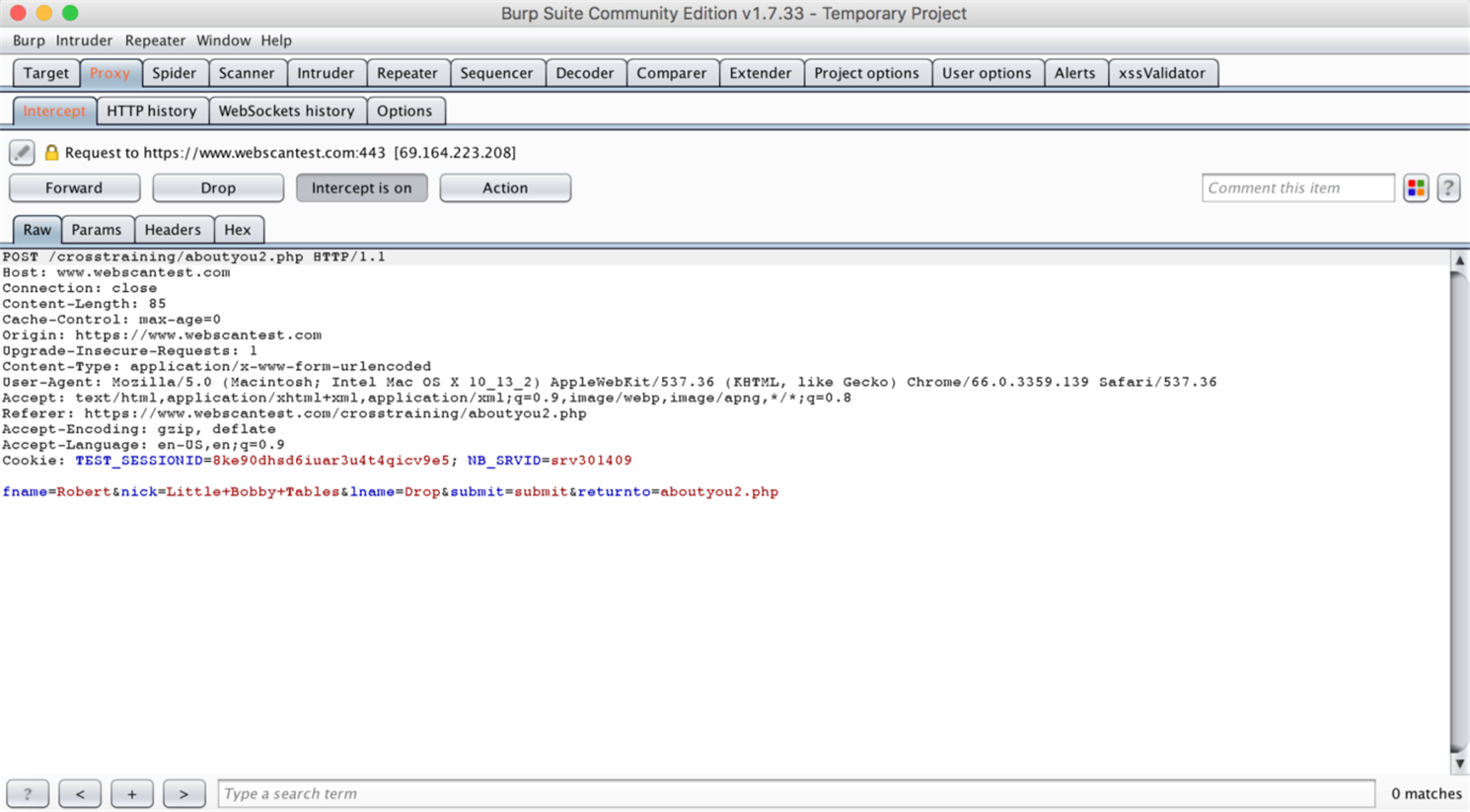
Task: Click the 0 matches search counter
Action: point(1427,793)
